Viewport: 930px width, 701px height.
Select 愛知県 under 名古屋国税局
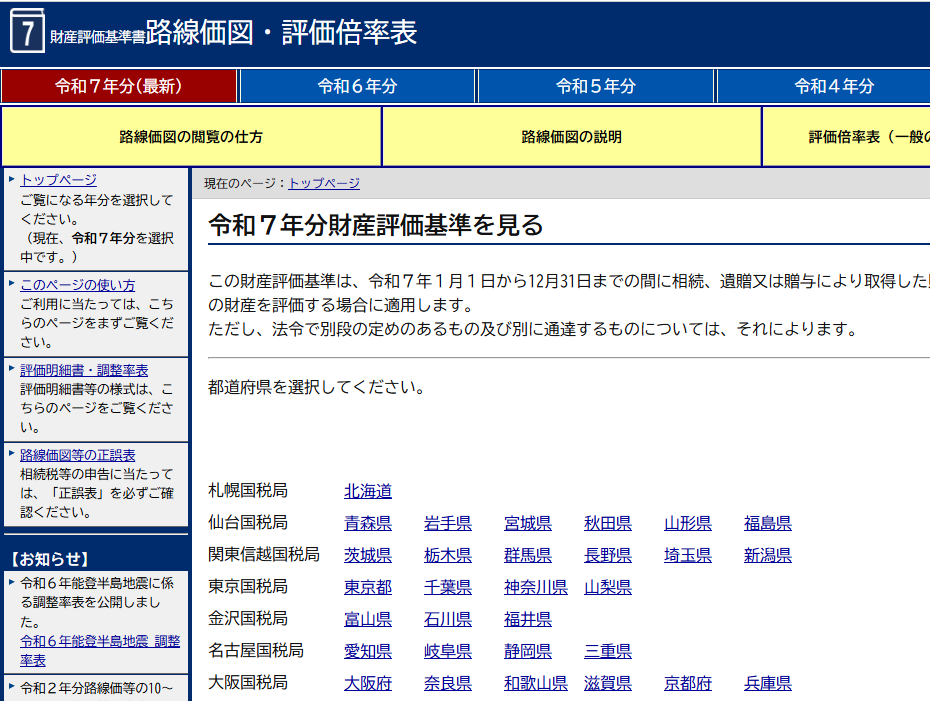366,651
